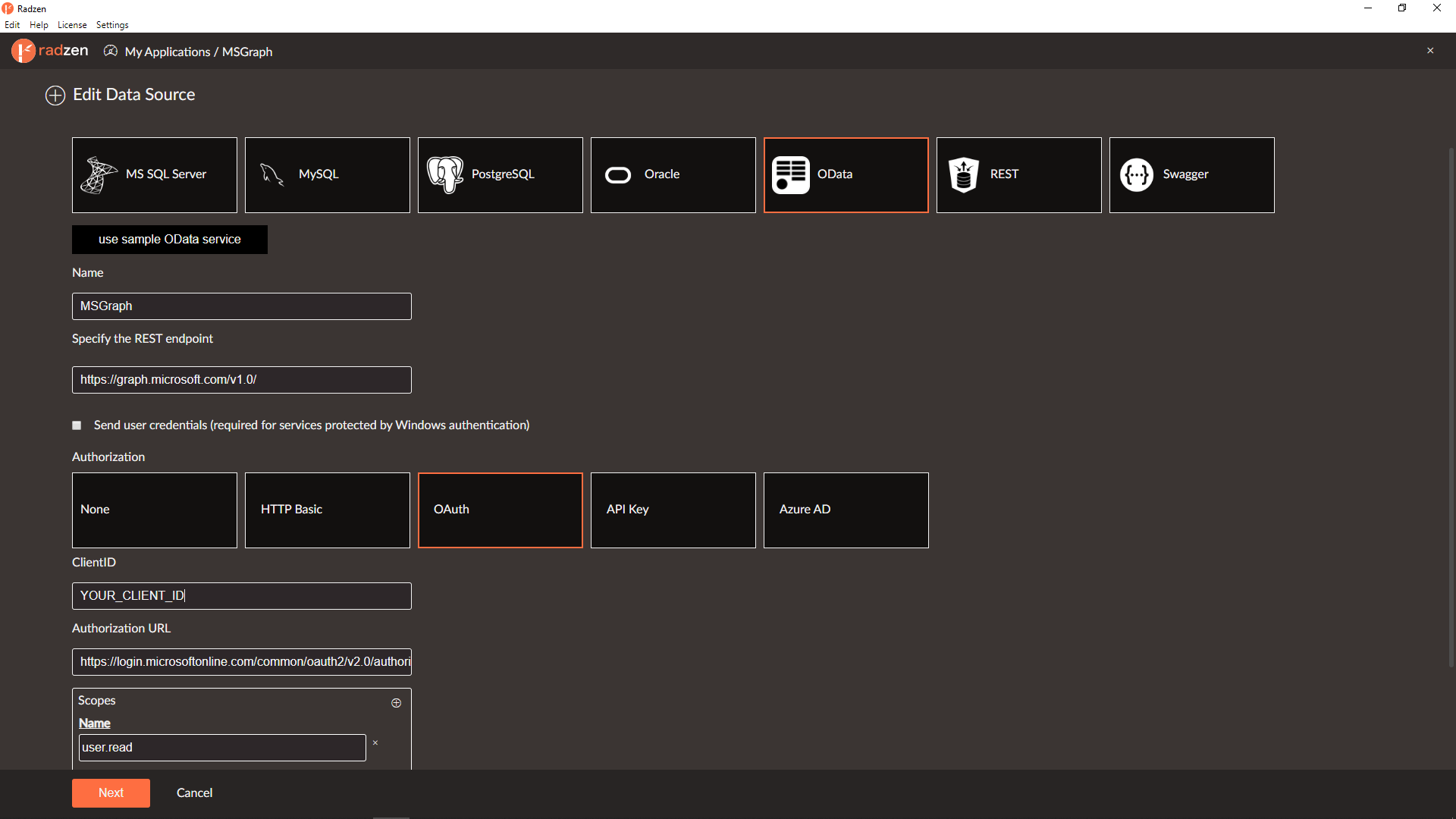Sort scopes by the Name column header
This screenshot has width=1456, height=819.
click(95, 723)
